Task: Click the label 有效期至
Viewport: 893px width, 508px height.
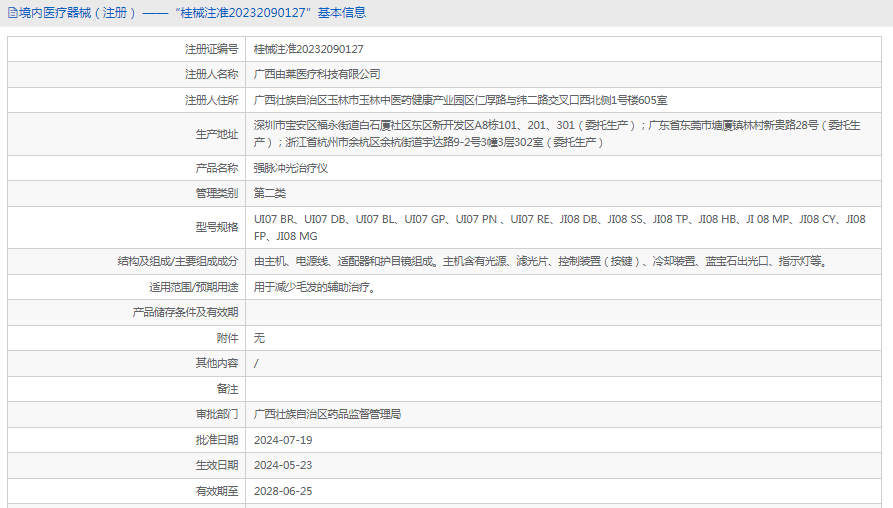Action: point(217,491)
